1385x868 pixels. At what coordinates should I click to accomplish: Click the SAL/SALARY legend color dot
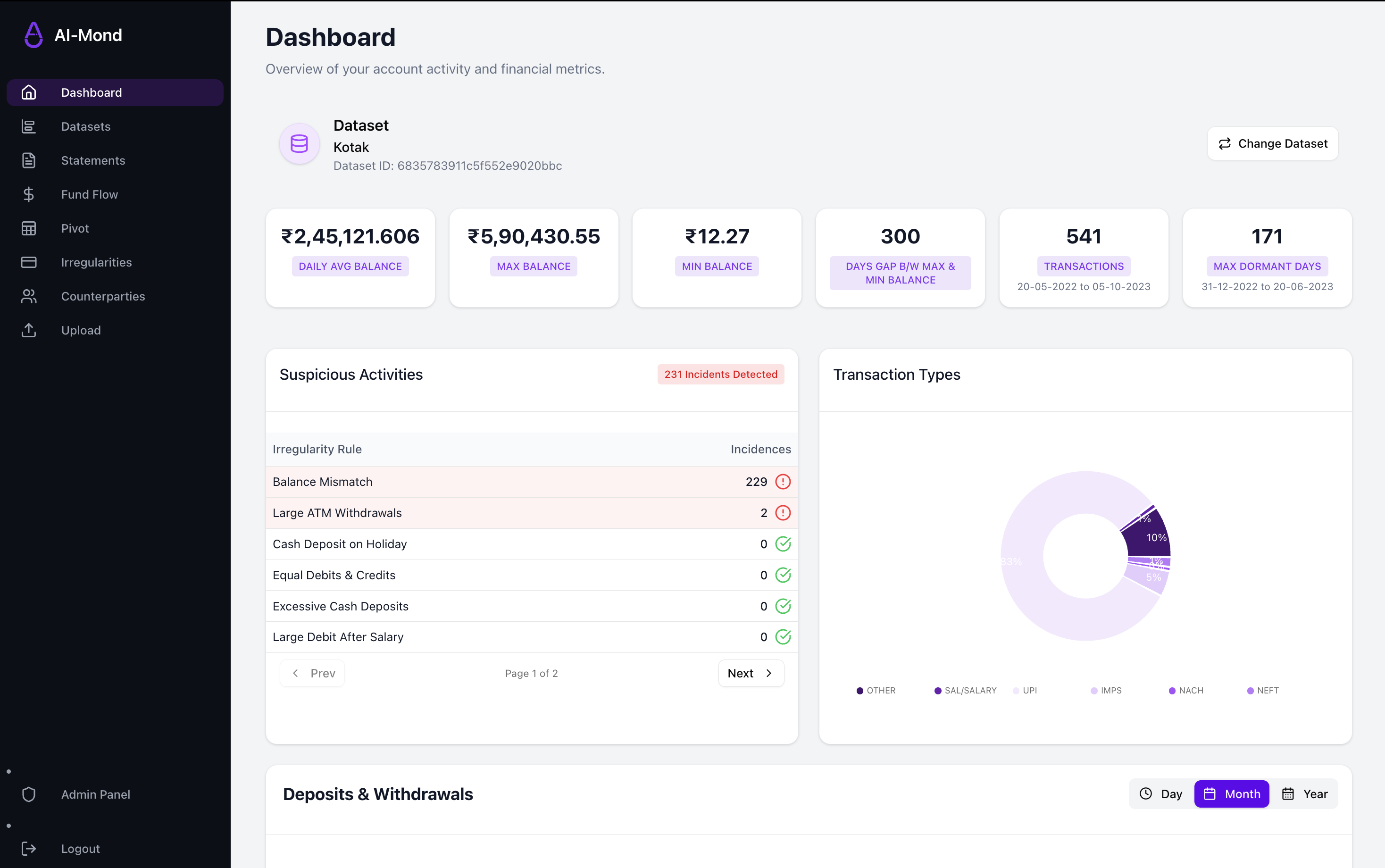[x=938, y=691]
